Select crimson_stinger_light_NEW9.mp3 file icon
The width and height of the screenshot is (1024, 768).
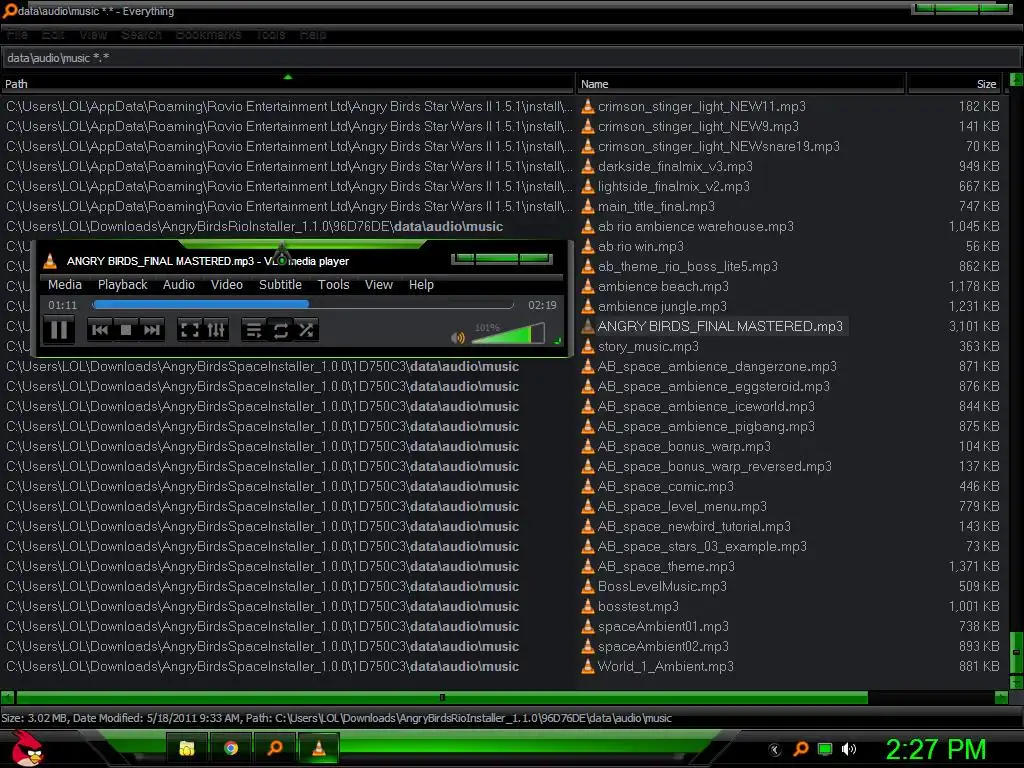[588, 127]
